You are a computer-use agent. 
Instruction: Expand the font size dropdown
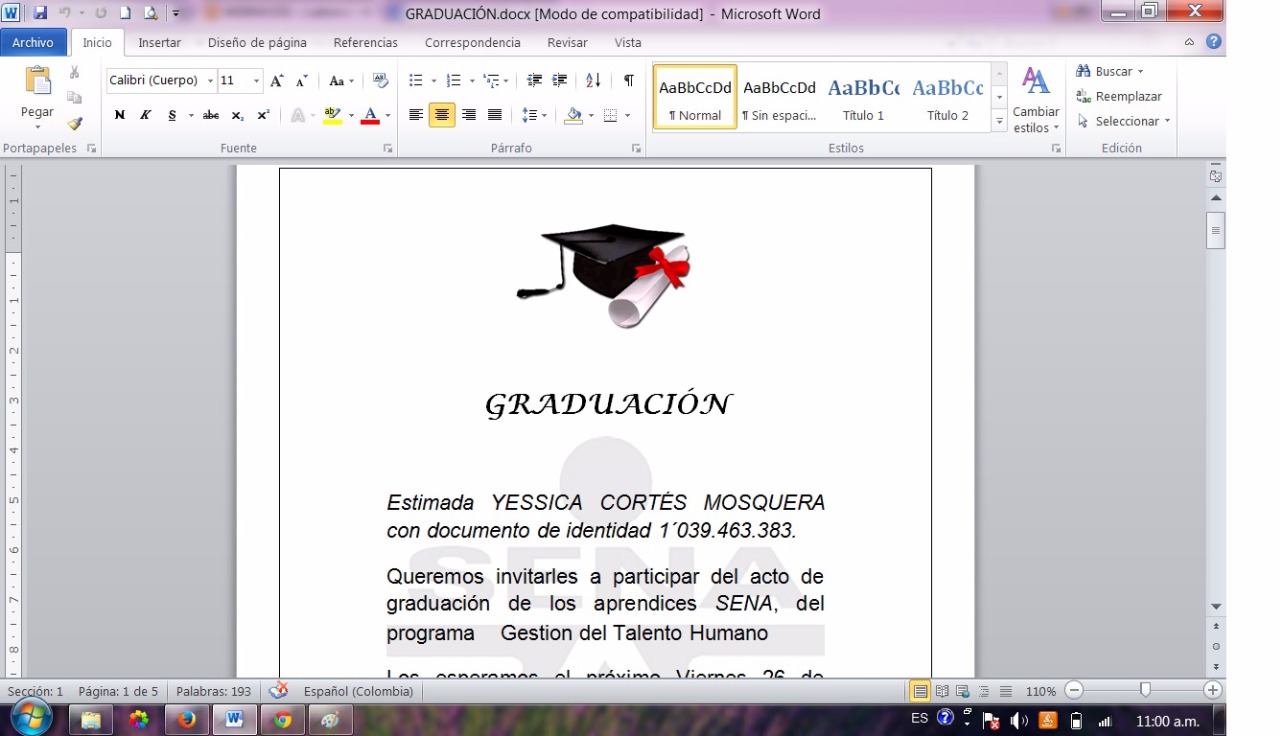click(257, 81)
